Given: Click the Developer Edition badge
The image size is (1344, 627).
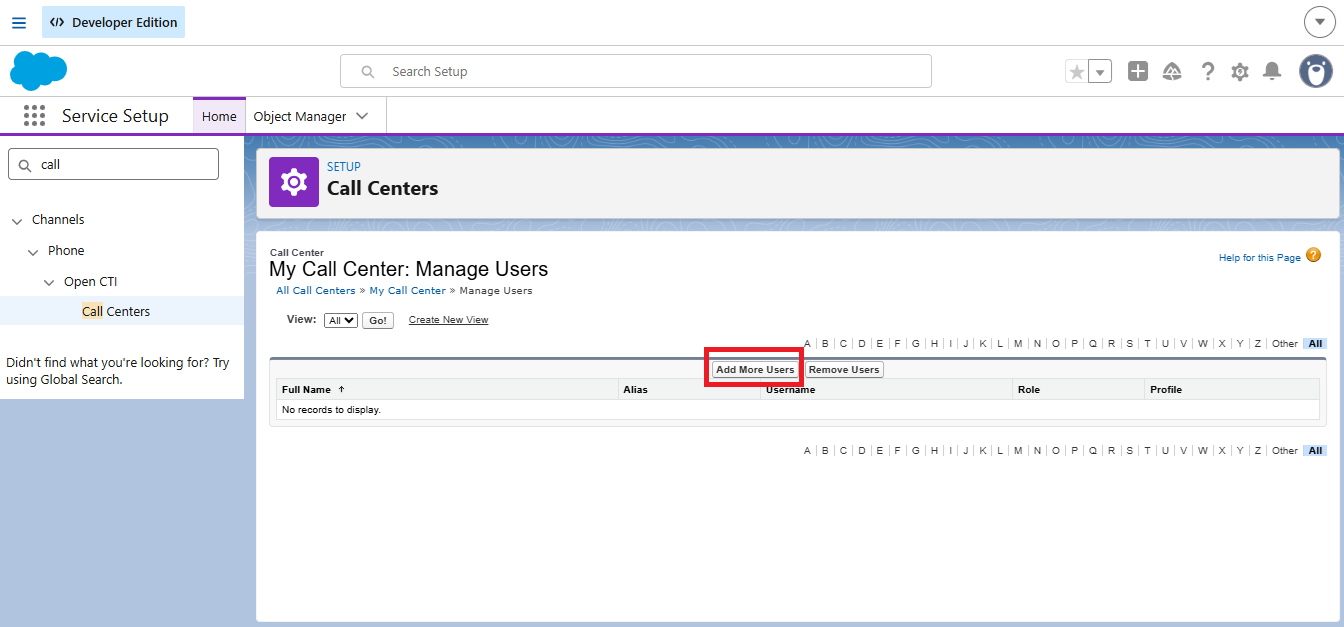Looking at the screenshot, I should coord(113,22).
